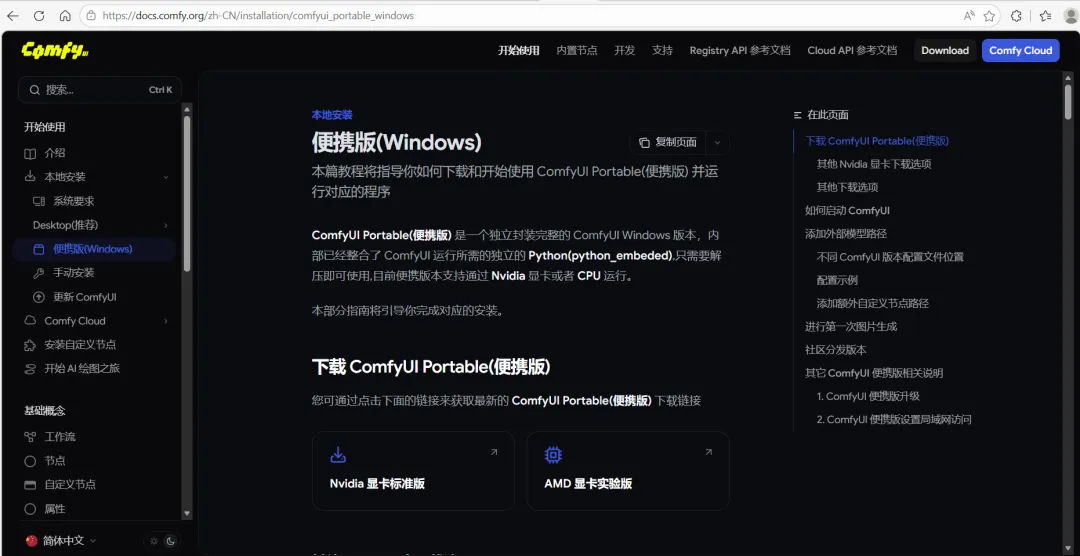Image resolution: width=1080 pixels, height=556 pixels.
Task: Click the 复制页面 button
Action: tap(667, 143)
